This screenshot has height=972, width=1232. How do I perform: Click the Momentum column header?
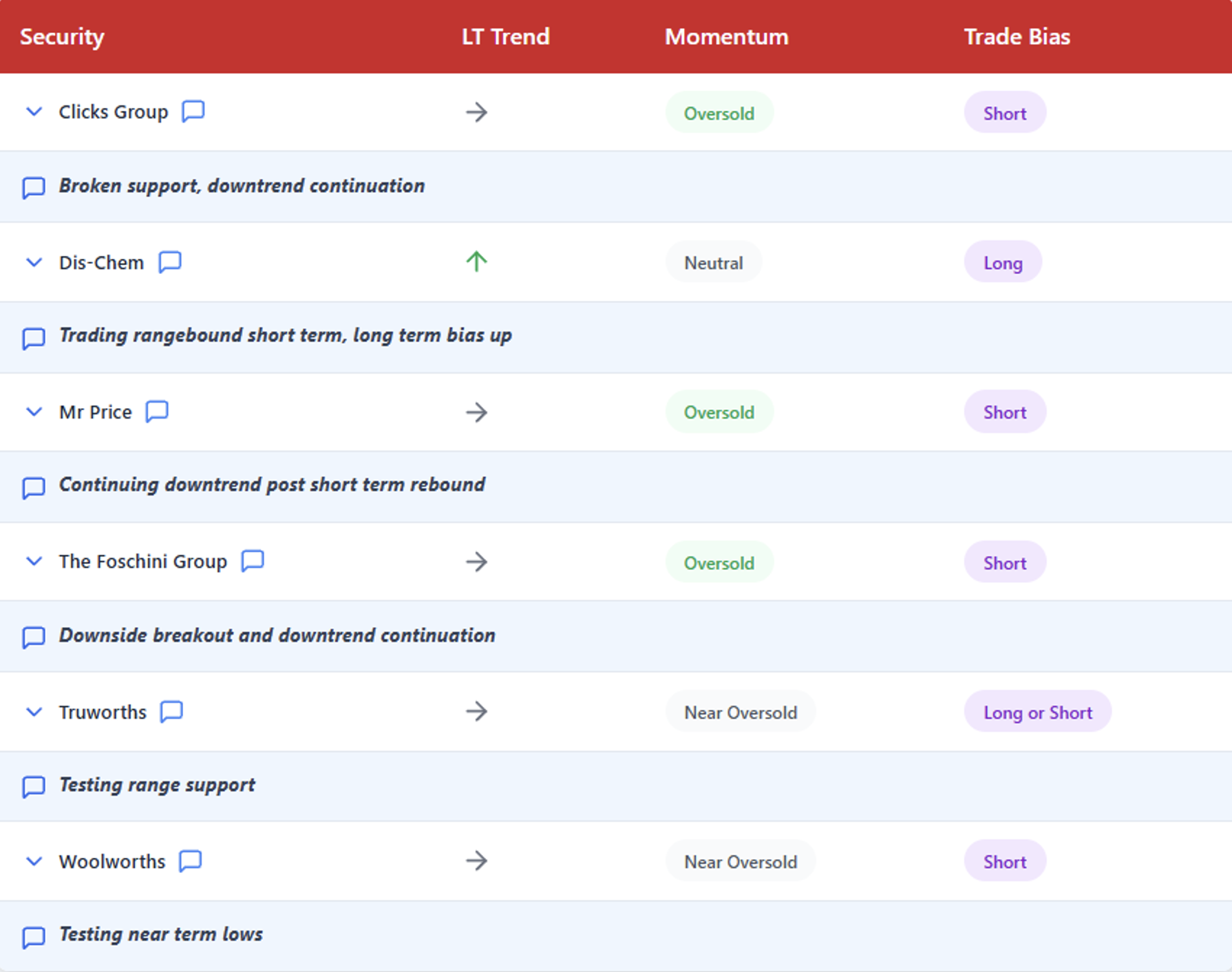pyautogui.click(x=727, y=36)
